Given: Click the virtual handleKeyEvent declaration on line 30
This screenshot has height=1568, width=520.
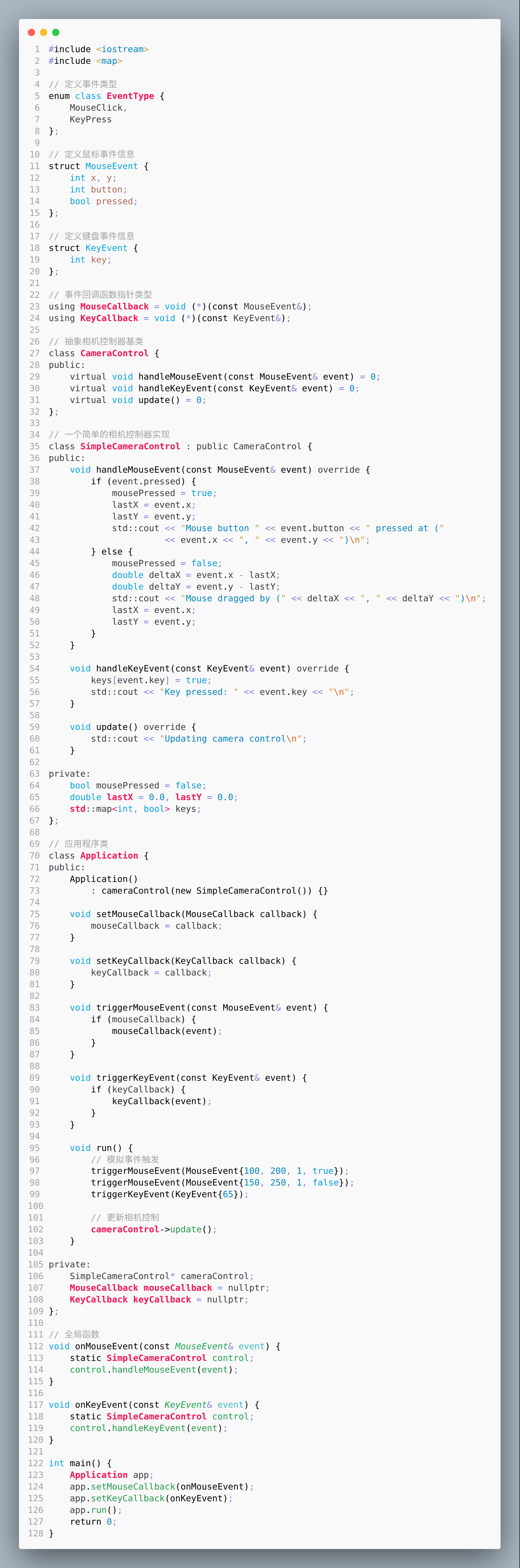Looking at the screenshot, I should (x=215, y=388).
